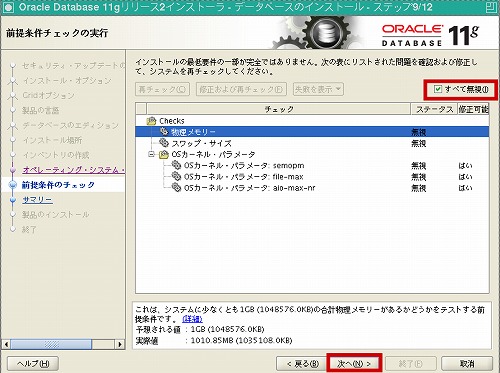Select the OSカーネル・パラメータ: file-max row
Image resolution: width=500 pixels, height=373 pixels.
312,177
